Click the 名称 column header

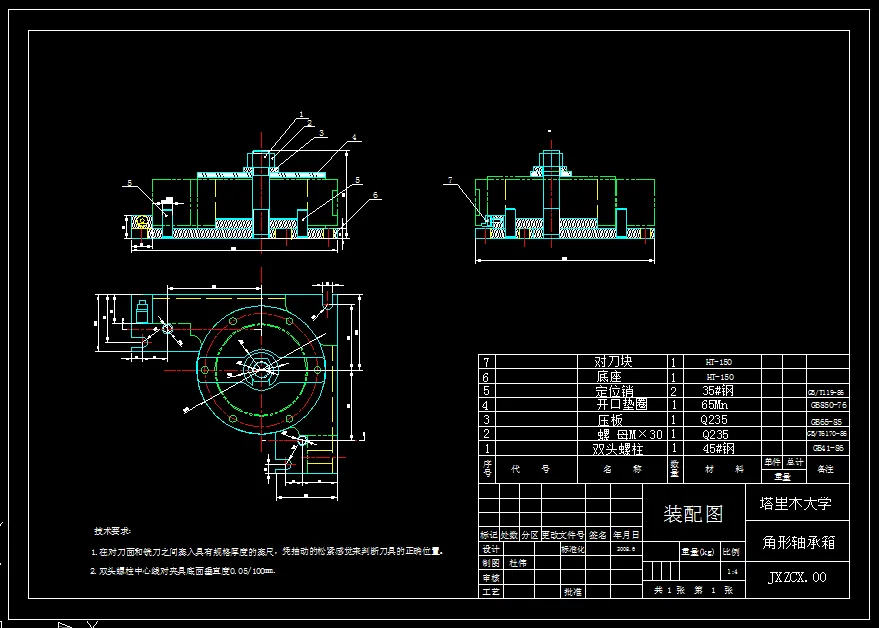pyautogui.click(x=622, y=469)
